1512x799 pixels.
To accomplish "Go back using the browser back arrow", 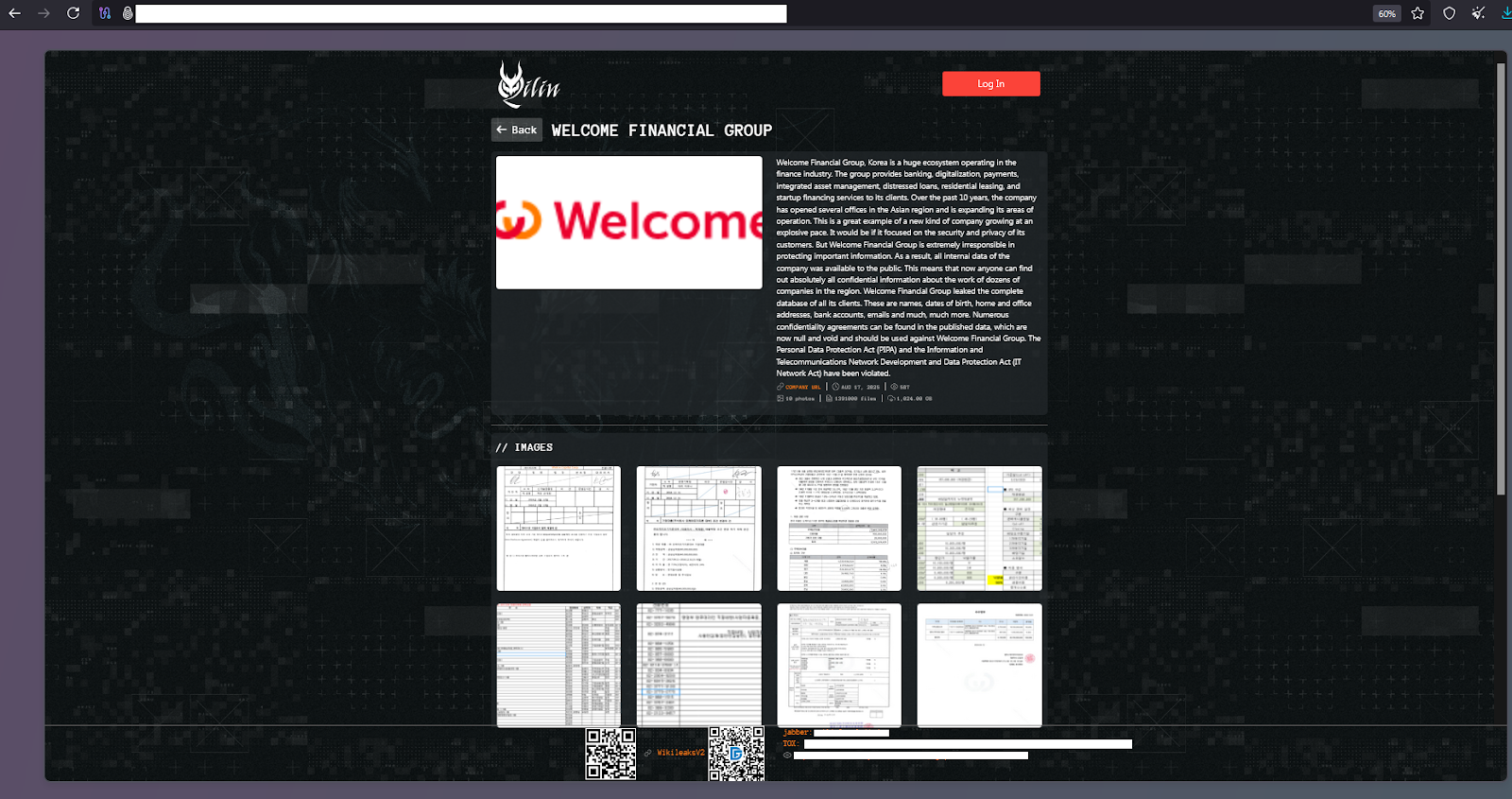I will click(x=14, y=13).
